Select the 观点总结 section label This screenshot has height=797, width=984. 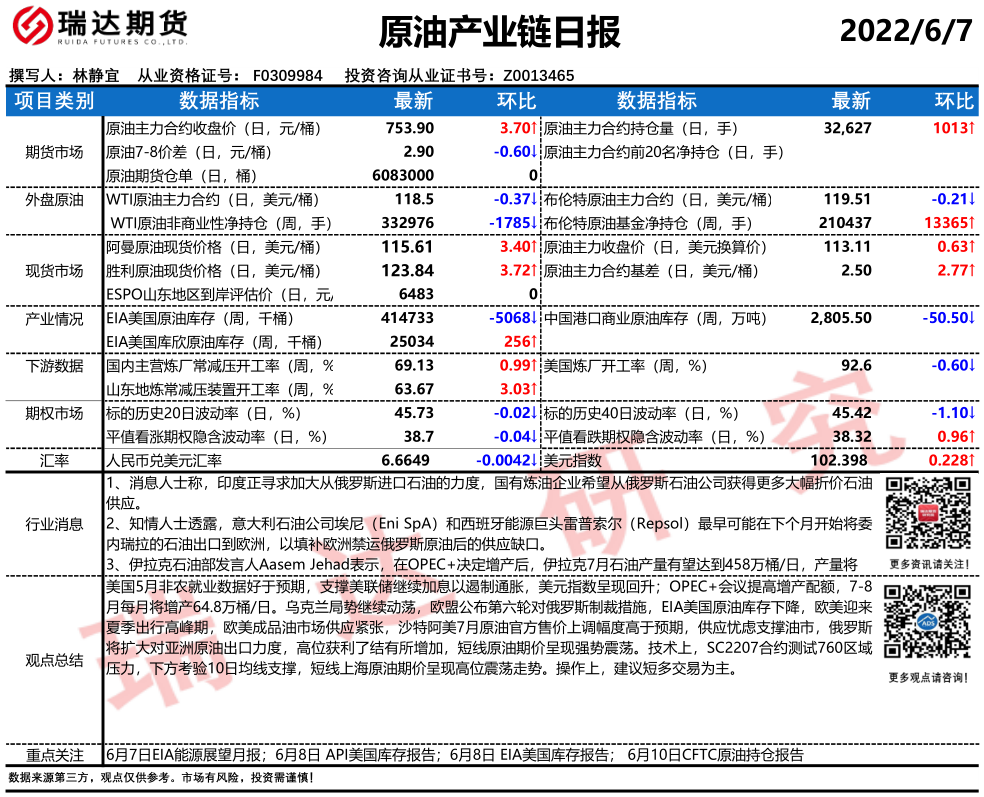click(x=54, y=660)
